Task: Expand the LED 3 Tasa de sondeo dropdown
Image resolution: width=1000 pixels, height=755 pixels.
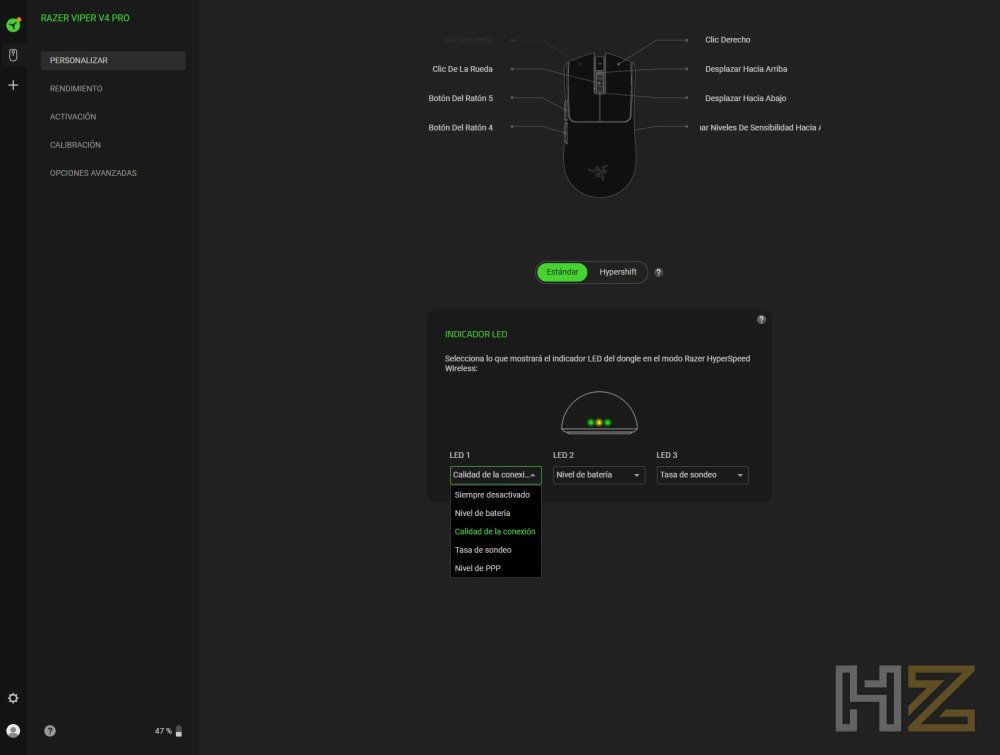Action: click(x=702, y=475)
